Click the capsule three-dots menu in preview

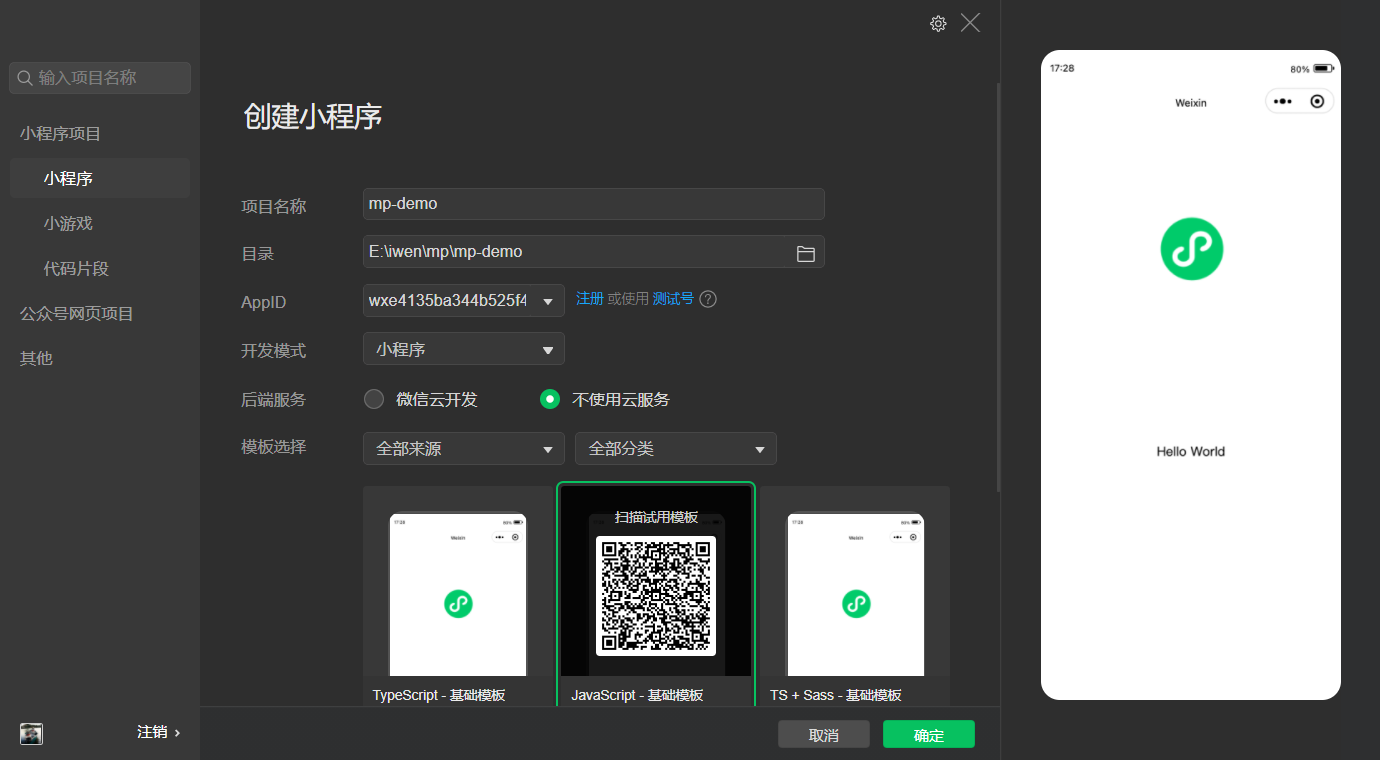[x=1283, y=101]
